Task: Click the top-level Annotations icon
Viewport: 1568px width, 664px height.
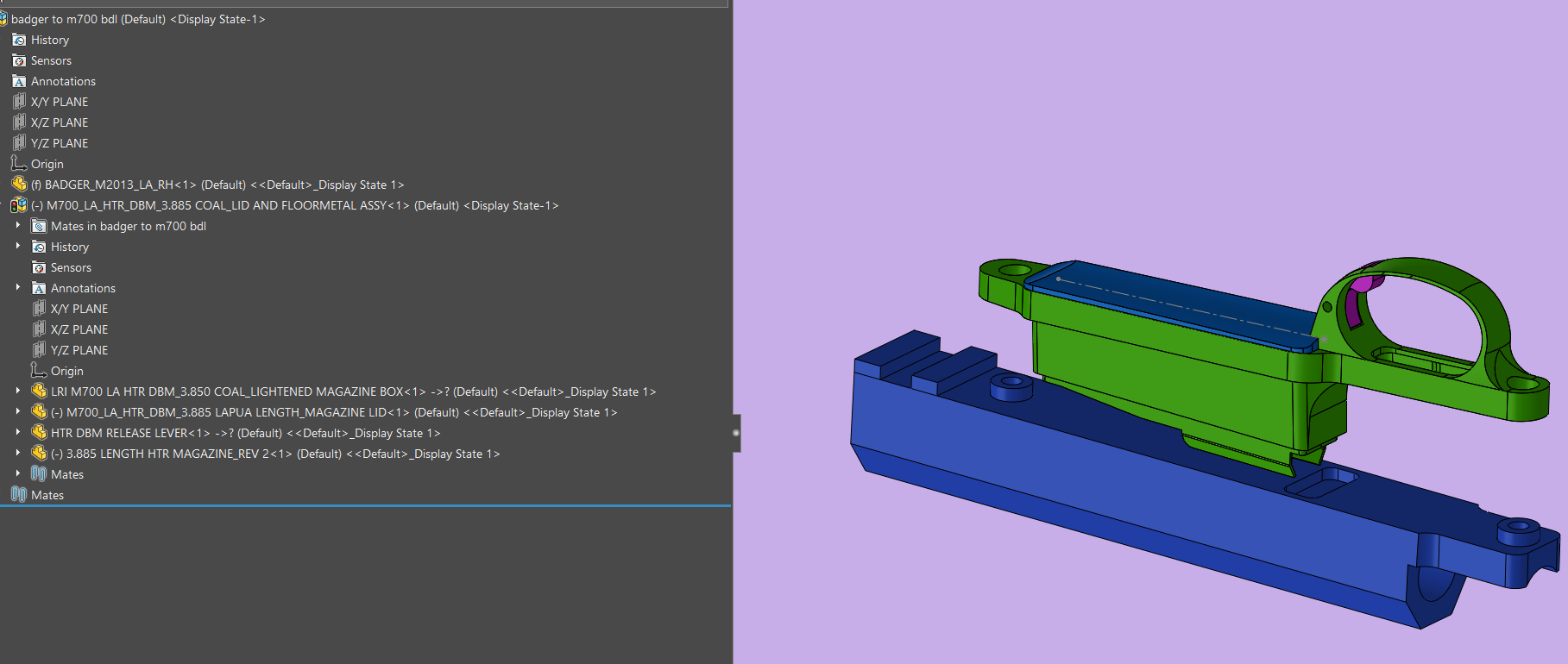Action: coord(19,81)
